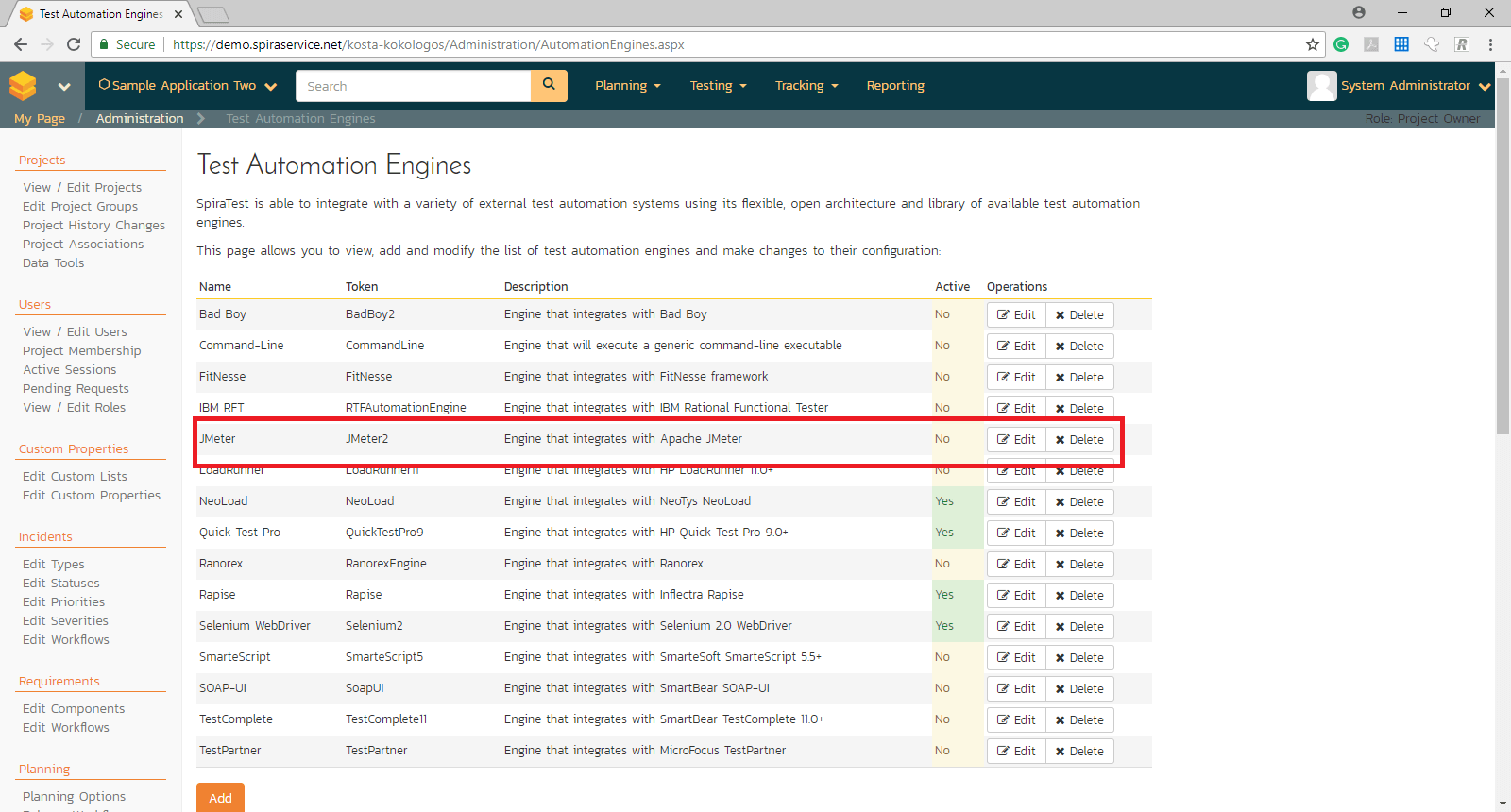Viewport: 1511px width, 812px height.
Task: Delete the JMeter engine
Action: point(1079,440)
